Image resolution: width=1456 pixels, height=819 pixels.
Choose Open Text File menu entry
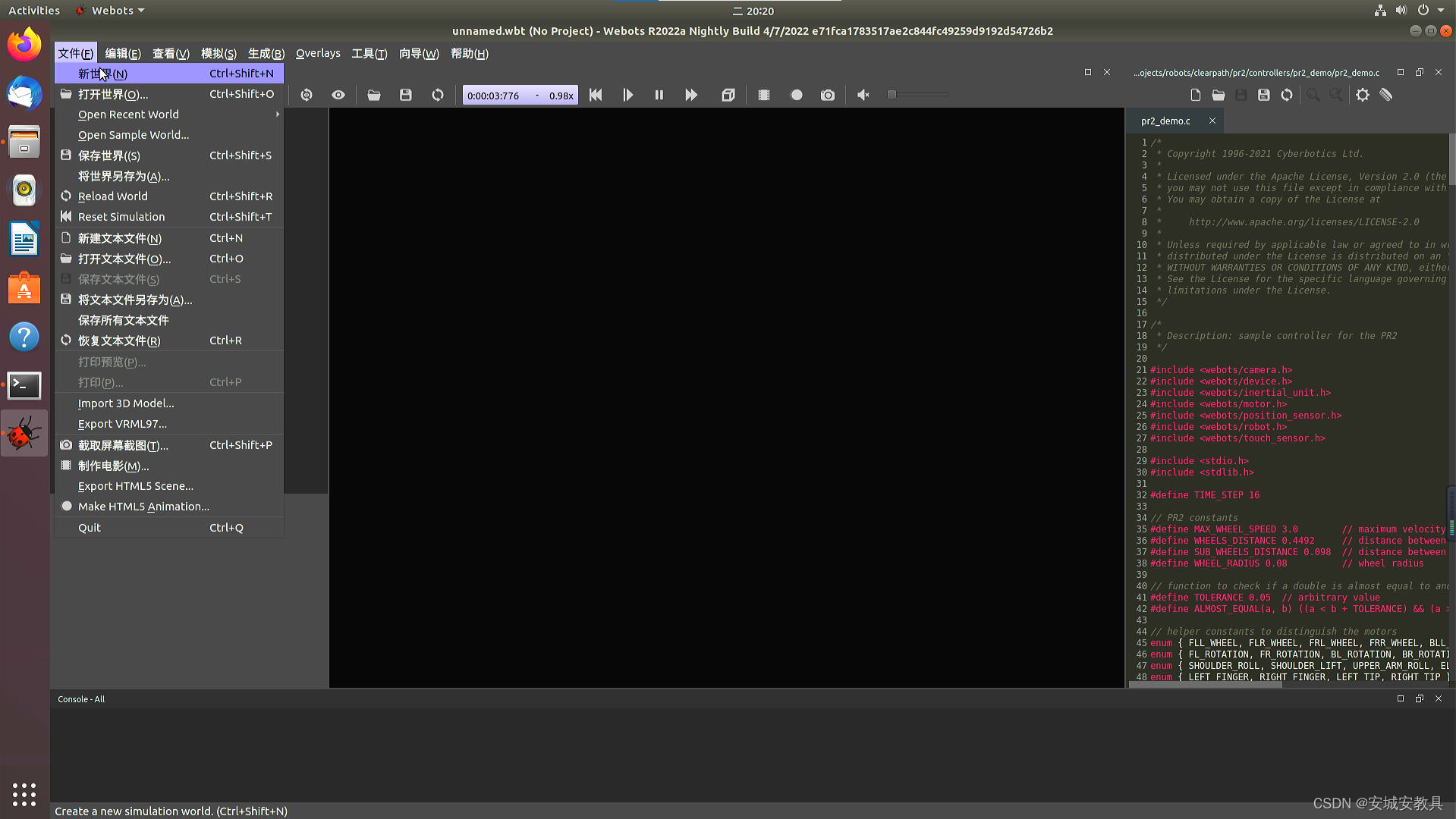click(169, 259)
